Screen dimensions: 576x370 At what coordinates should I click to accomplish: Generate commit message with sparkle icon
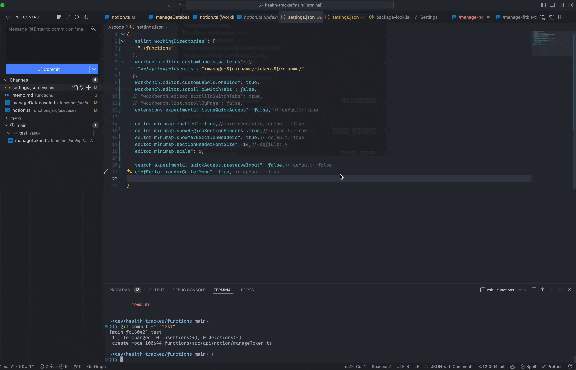pyautogui.click(x=93, y=29)
